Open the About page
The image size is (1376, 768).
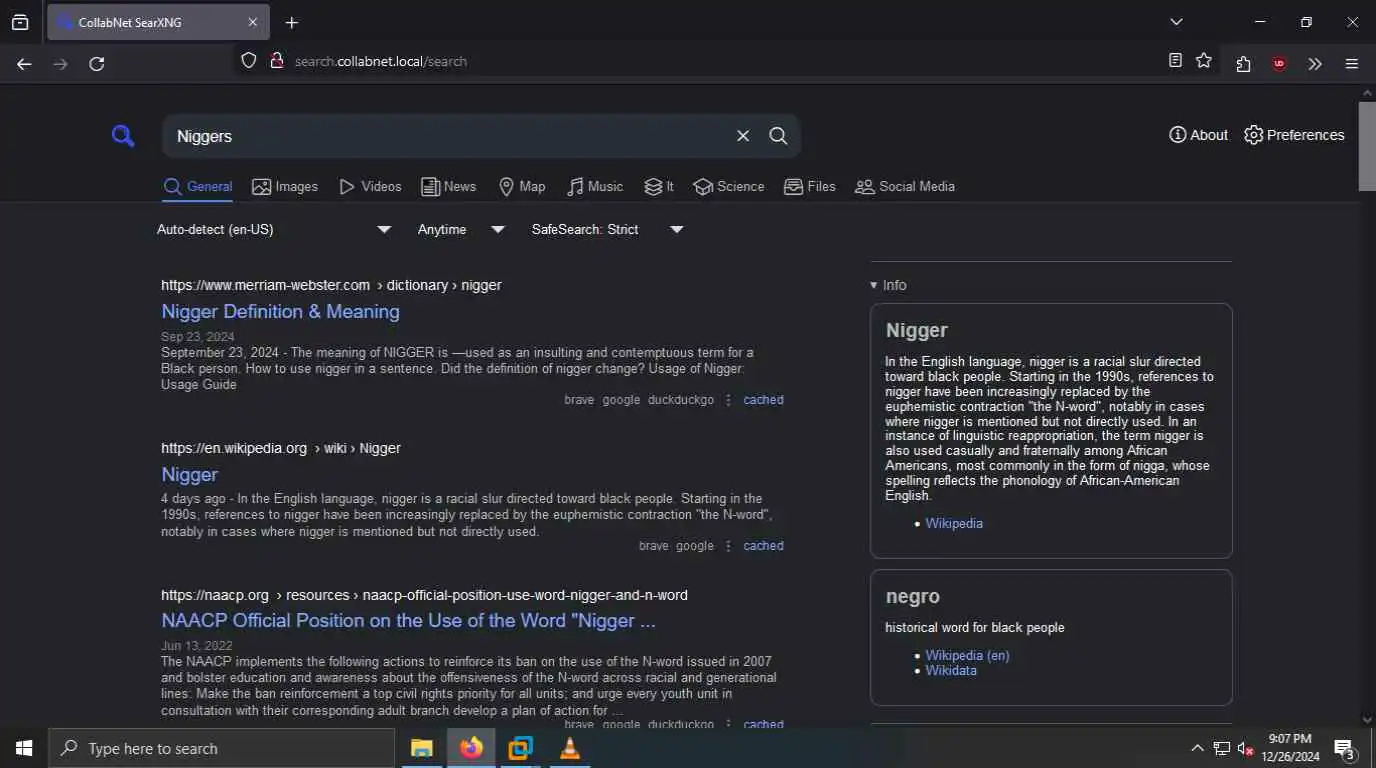(1198, 135)
